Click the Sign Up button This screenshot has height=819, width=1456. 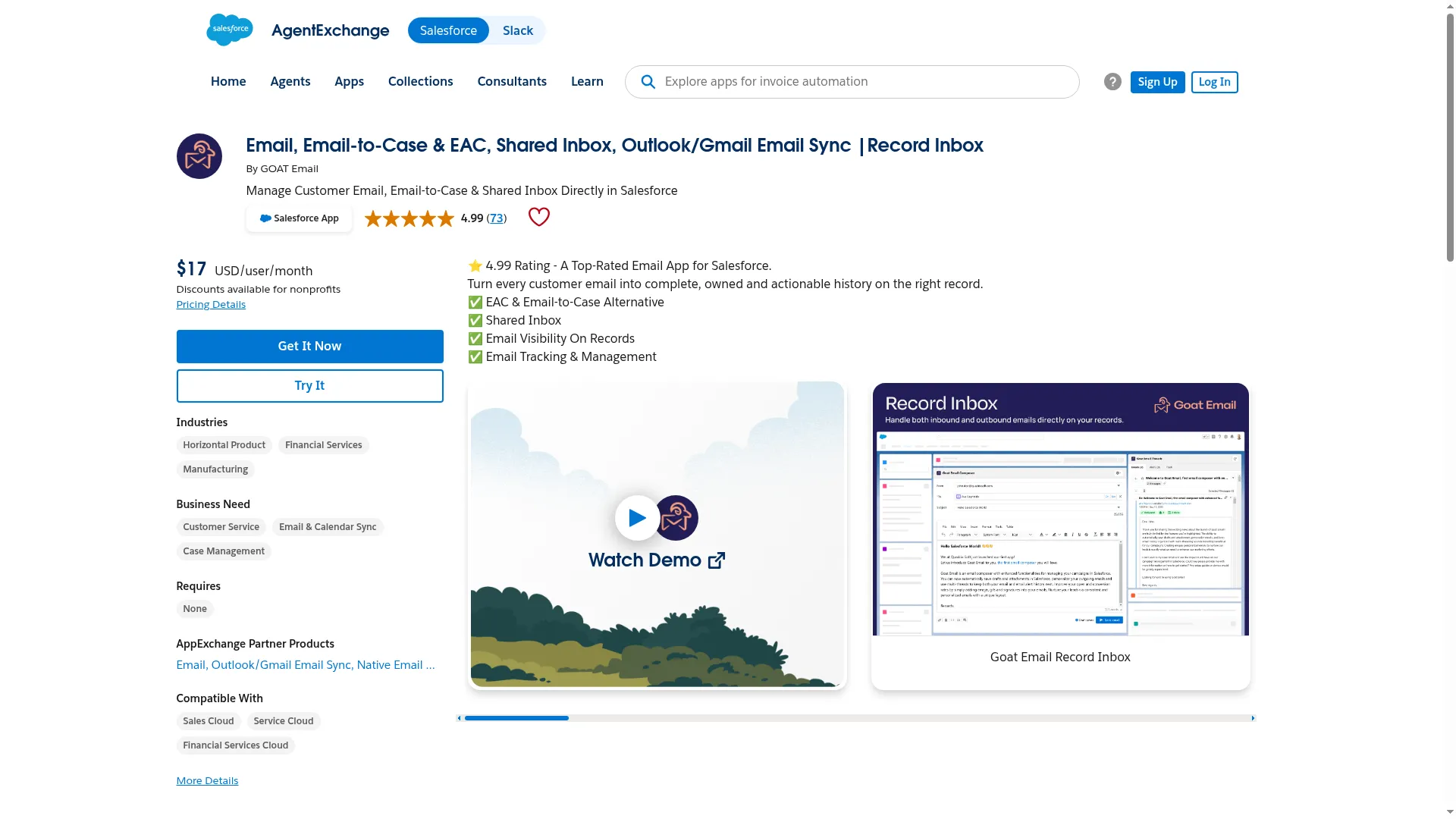click(x=1157, y=82)
